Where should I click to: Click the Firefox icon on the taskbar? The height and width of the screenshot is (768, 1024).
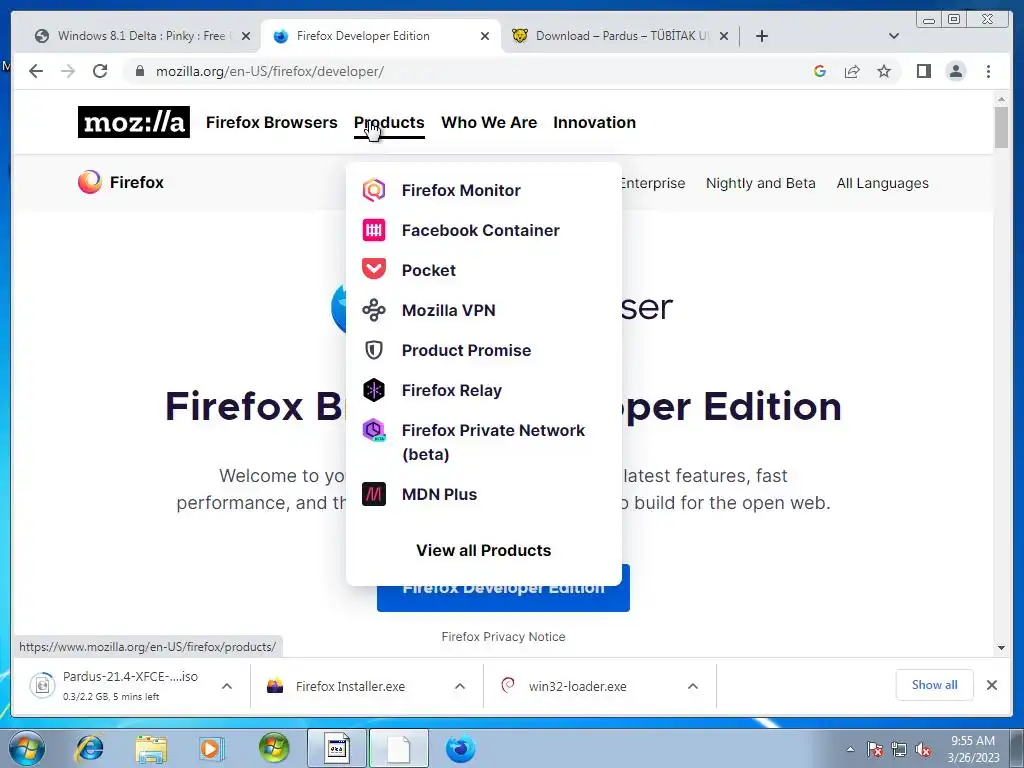[460, 748]
